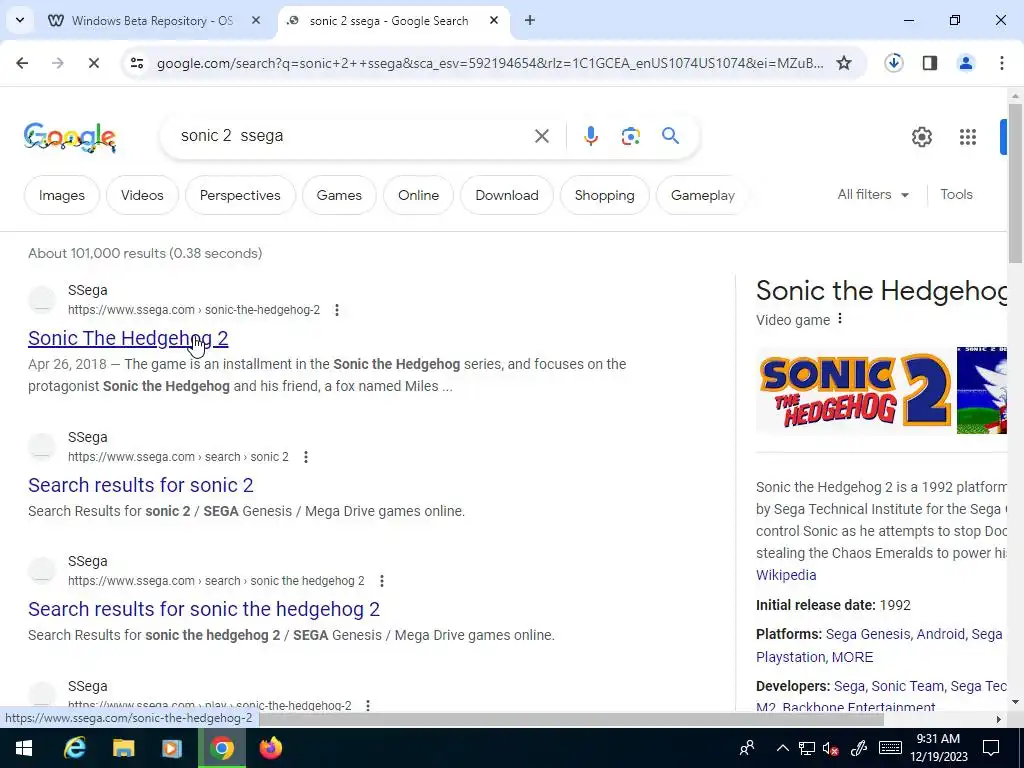Search by image with Google Lens icon
Screen dimensions: 1024x768
click(630, 136)
